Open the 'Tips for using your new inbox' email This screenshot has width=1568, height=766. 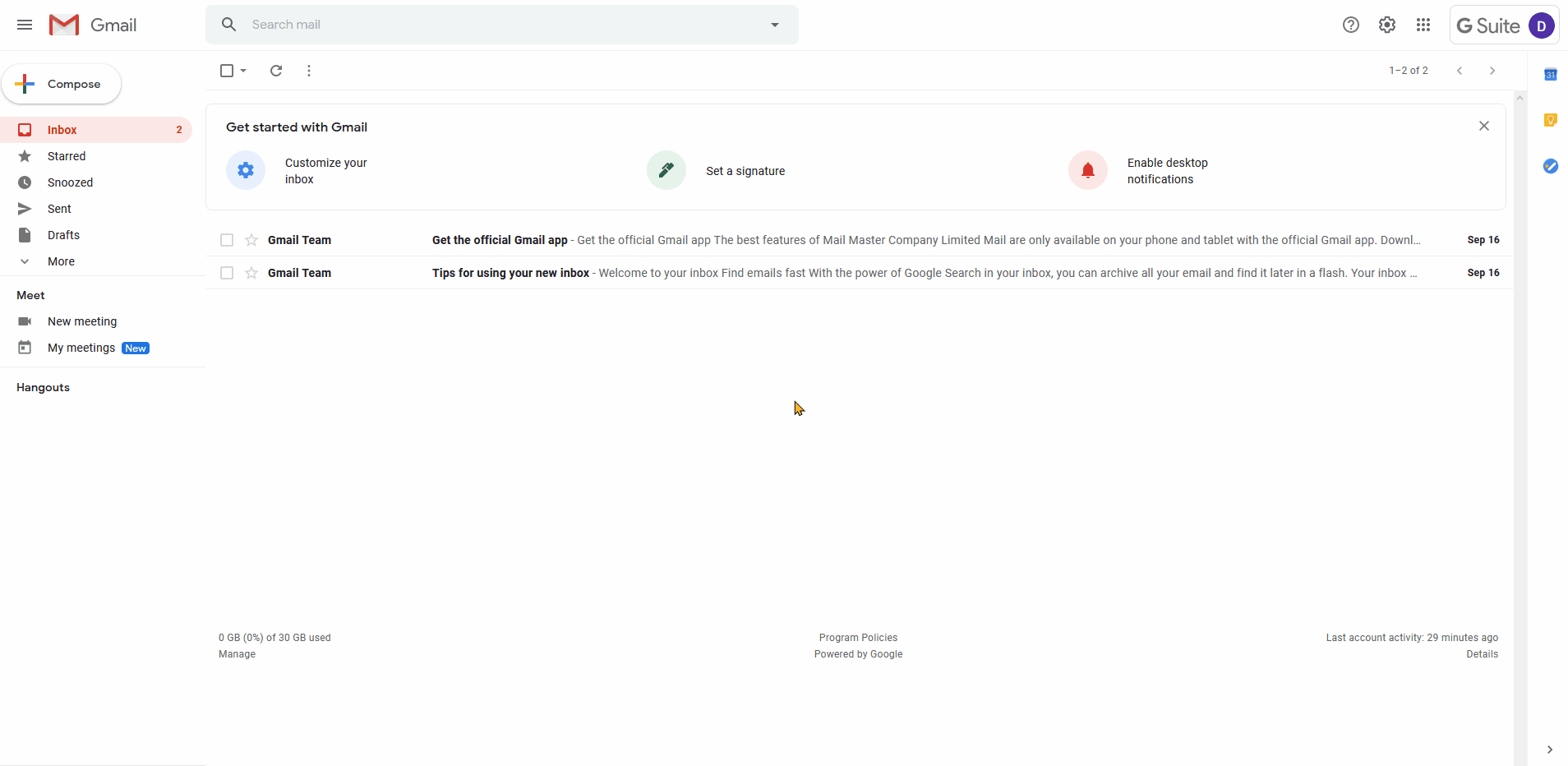[860, 273]
